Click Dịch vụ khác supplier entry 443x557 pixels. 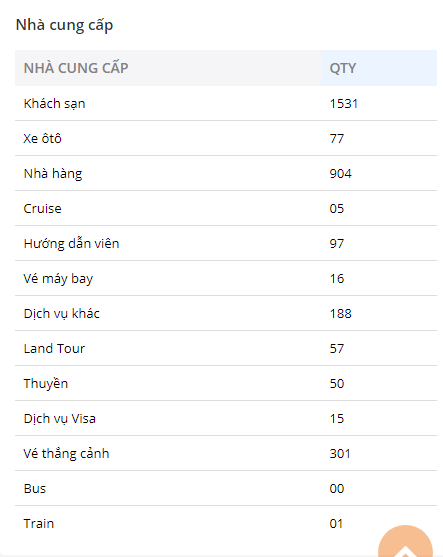click(x=226, y=313)
